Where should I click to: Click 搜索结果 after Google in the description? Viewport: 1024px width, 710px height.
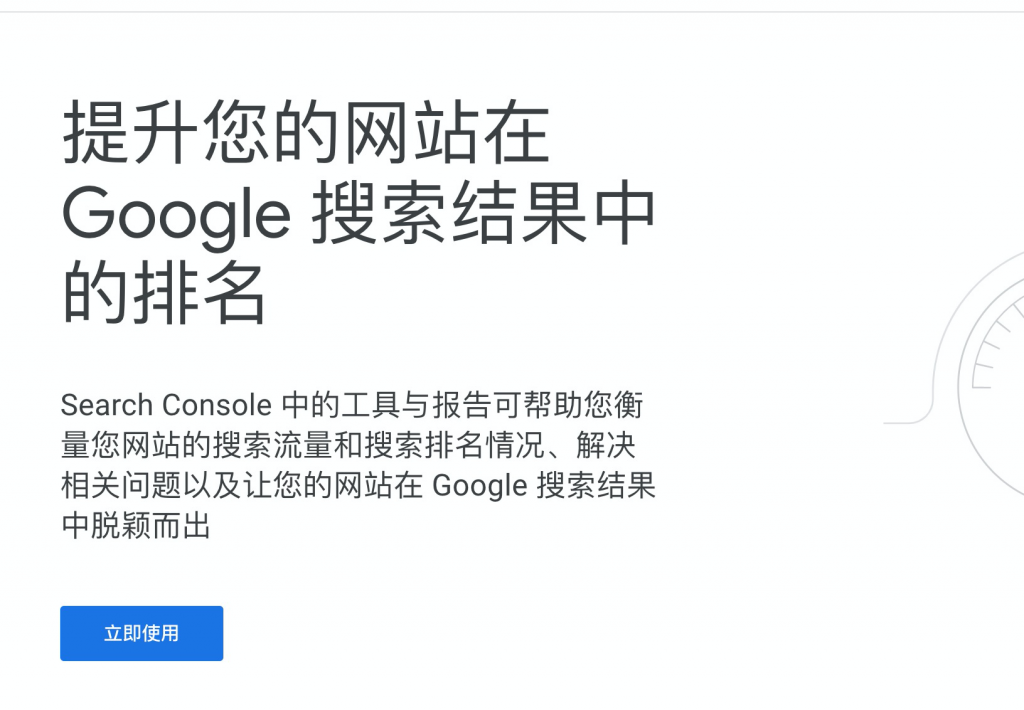tap(596, 485)
